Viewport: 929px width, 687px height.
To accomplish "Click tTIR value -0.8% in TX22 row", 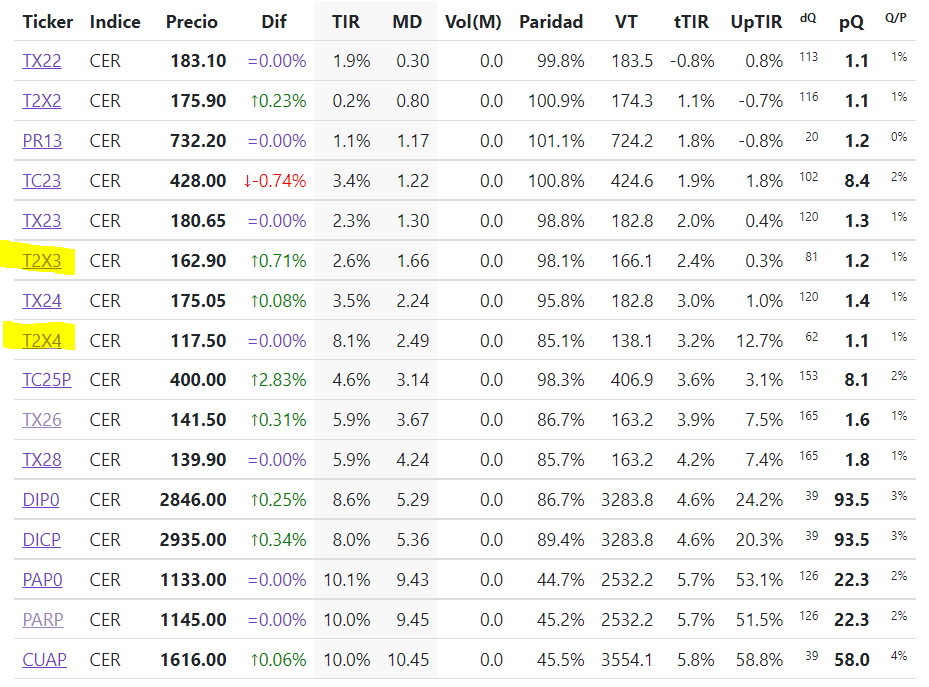I will point(692,61).
